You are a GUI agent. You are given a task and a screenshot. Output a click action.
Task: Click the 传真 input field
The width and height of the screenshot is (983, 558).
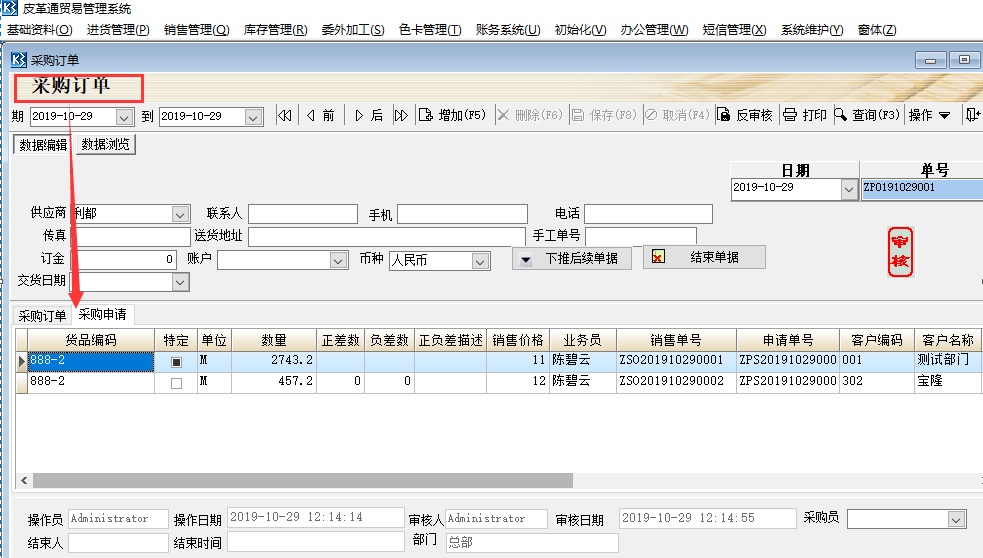tap(132, 236)
